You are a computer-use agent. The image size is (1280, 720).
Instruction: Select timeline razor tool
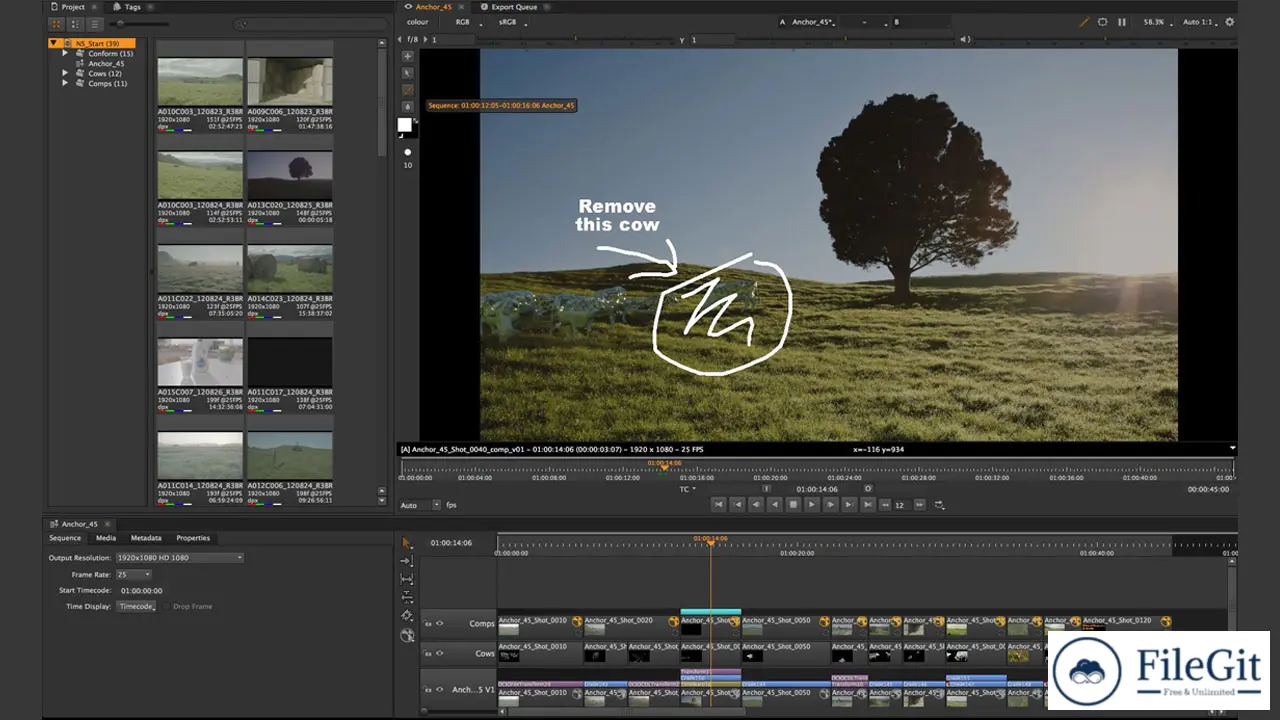[x=407, y=616]
